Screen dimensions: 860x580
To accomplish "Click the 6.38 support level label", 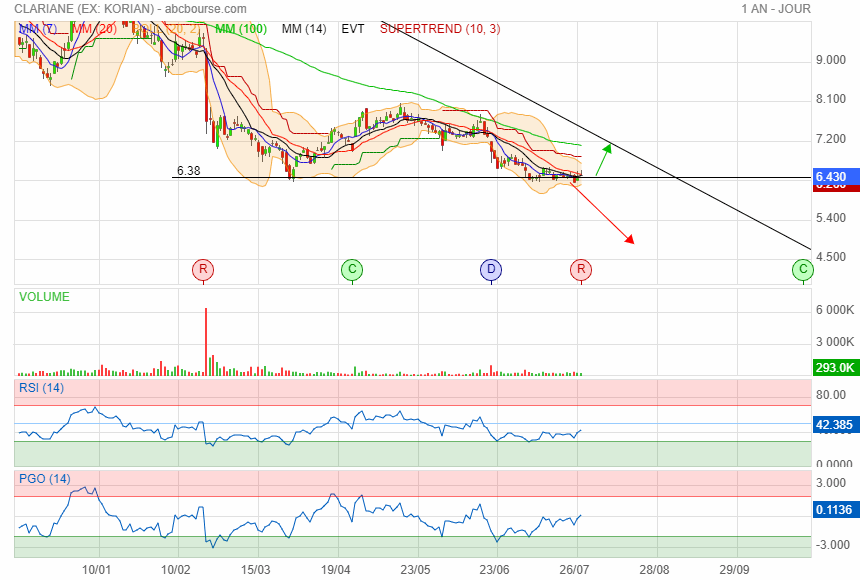I will pos(189,171).
